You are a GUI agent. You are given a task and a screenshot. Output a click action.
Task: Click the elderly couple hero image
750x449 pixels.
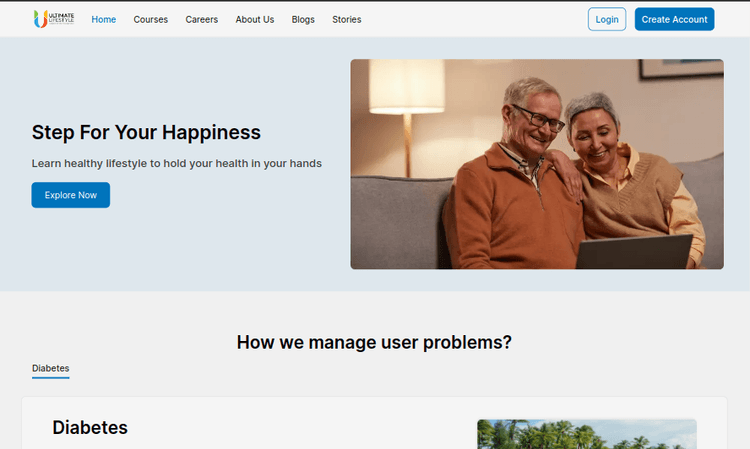click(537, 164)
